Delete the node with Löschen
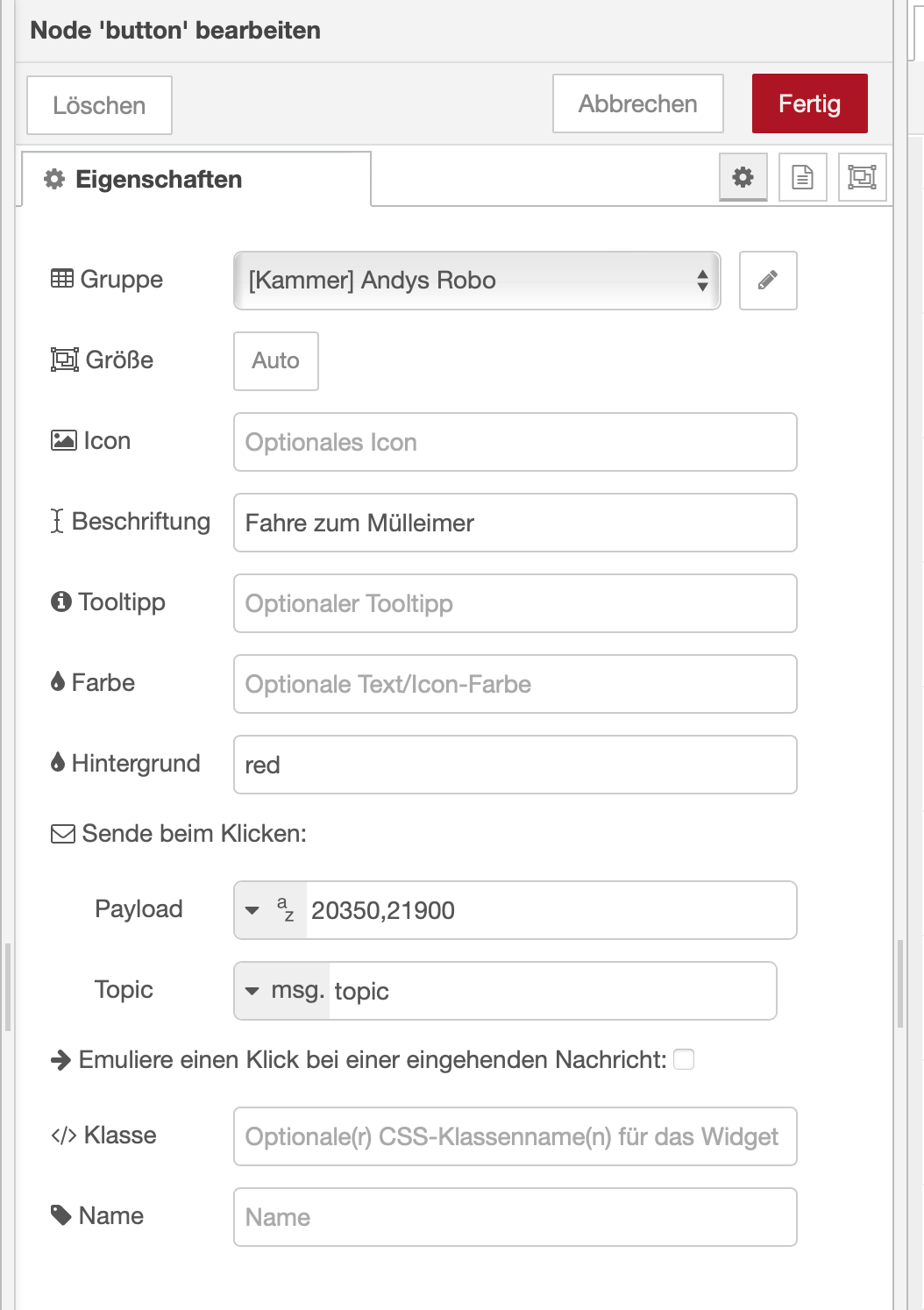924x1310 pixels. (99, 105)
